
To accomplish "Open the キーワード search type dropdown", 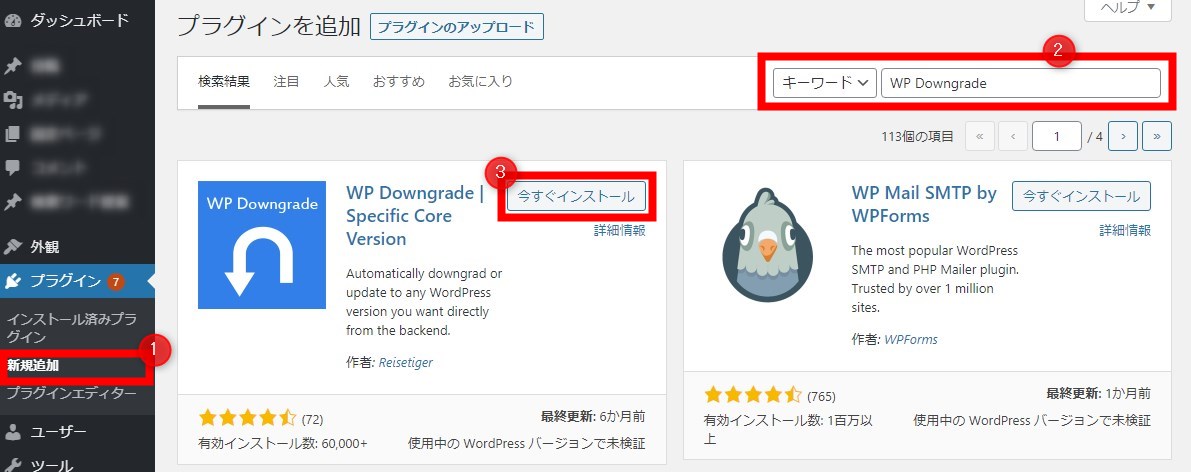I will pos(825,83).
